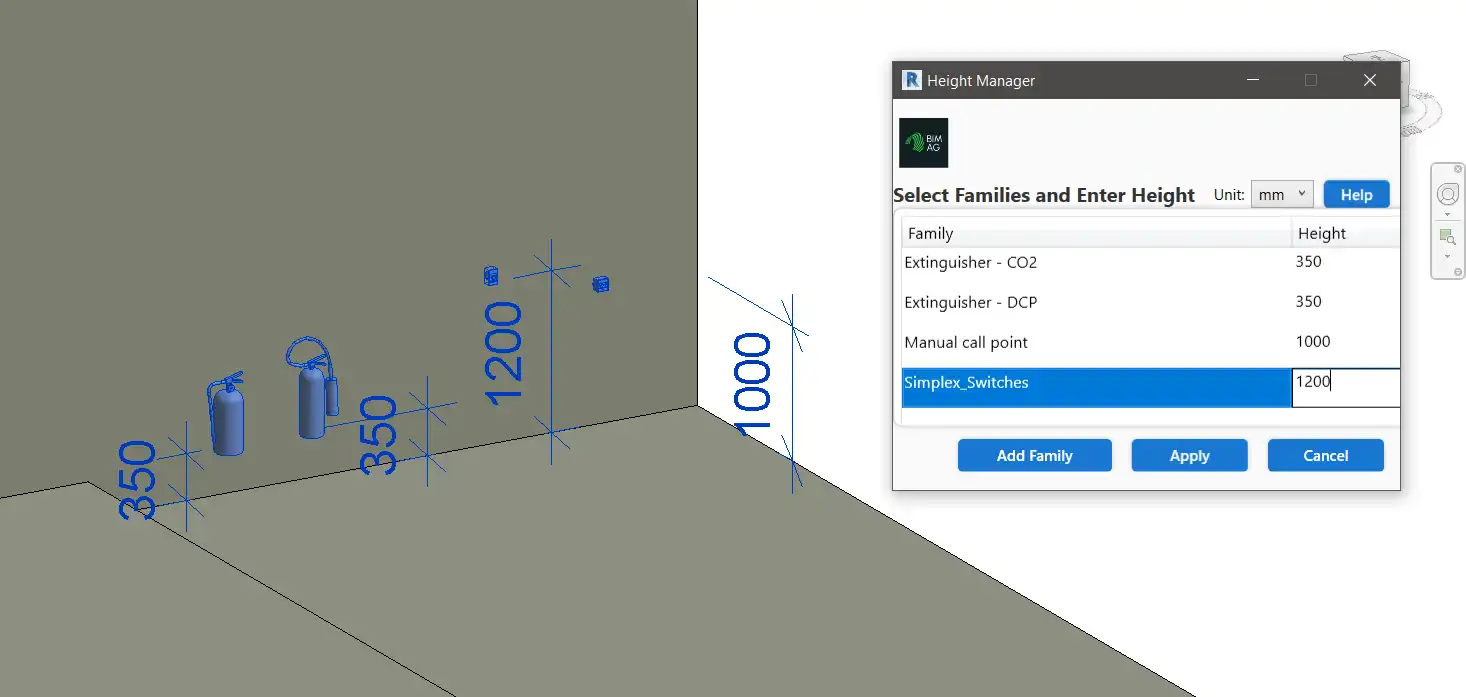Click the Zoom in Region icon
1466x697 pixels.
click(1447, 237)
